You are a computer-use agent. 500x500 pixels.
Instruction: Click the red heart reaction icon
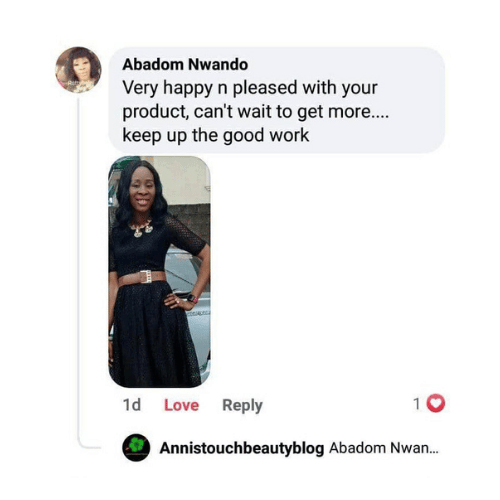pyautogui.click(x=436, y=403)
